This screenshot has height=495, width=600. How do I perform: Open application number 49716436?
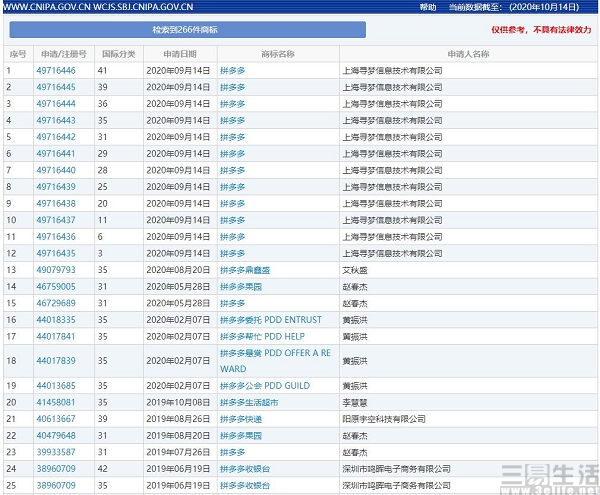[56, 237]
